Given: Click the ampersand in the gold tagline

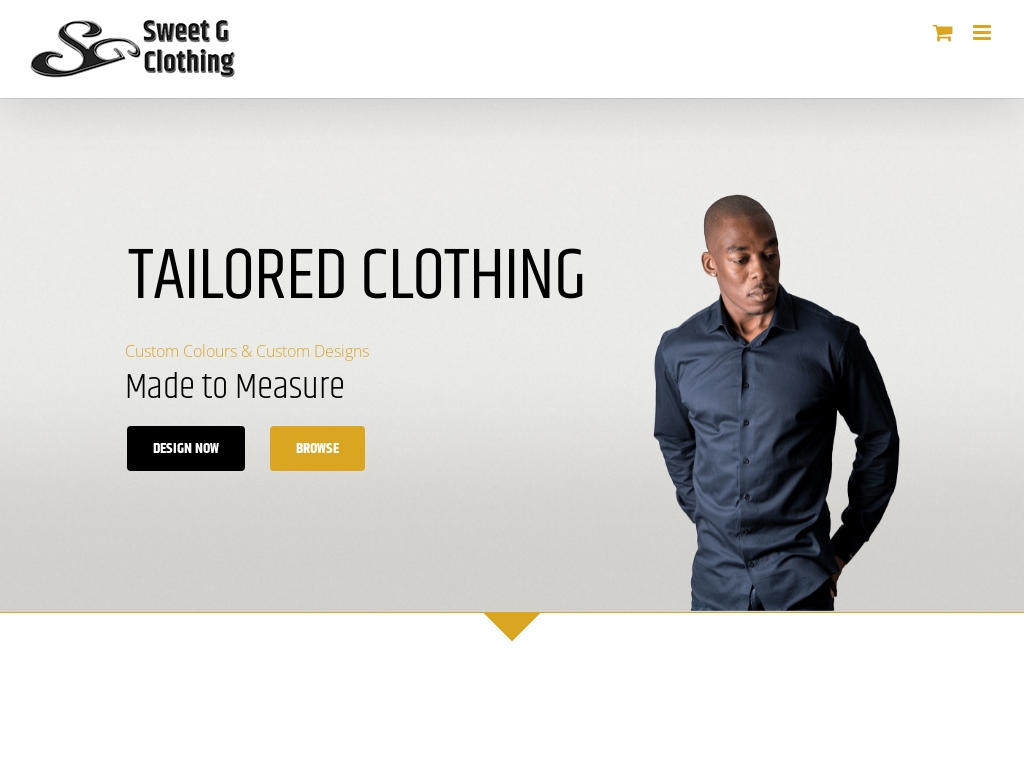Looking at the screenshot, I should tap(246, 351).
